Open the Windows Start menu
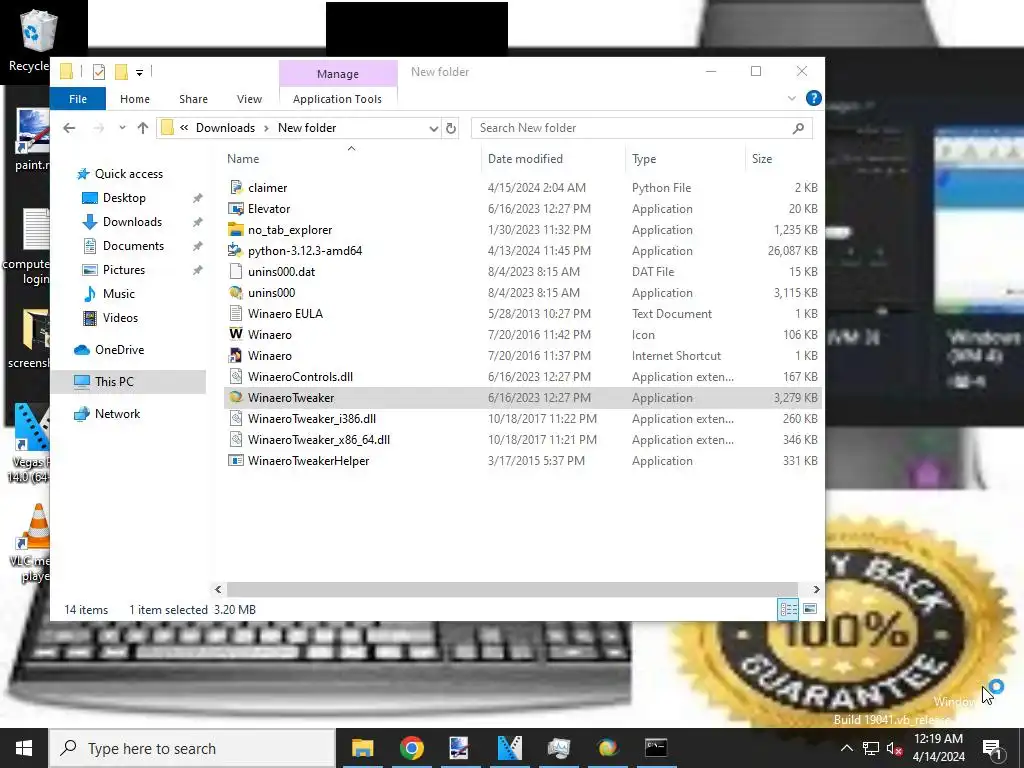 pos(24,748)
